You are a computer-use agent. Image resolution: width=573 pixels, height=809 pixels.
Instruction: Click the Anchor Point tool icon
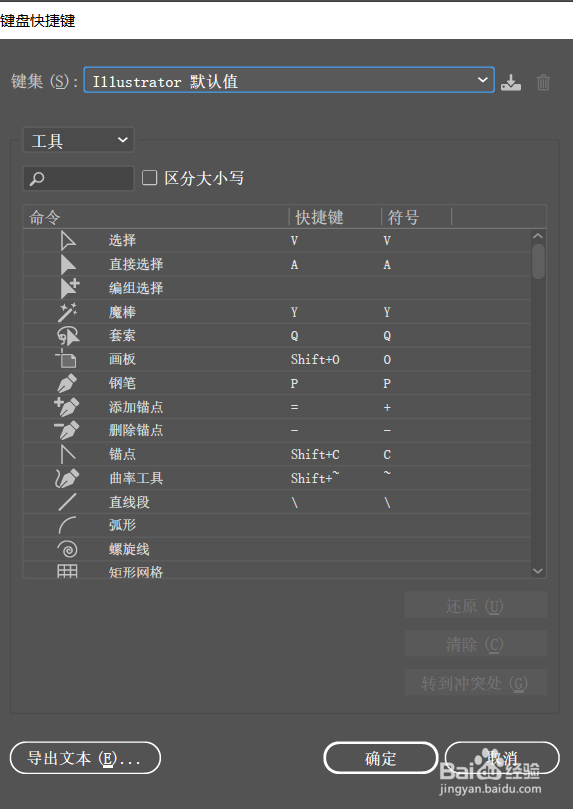tap(68, 454)
